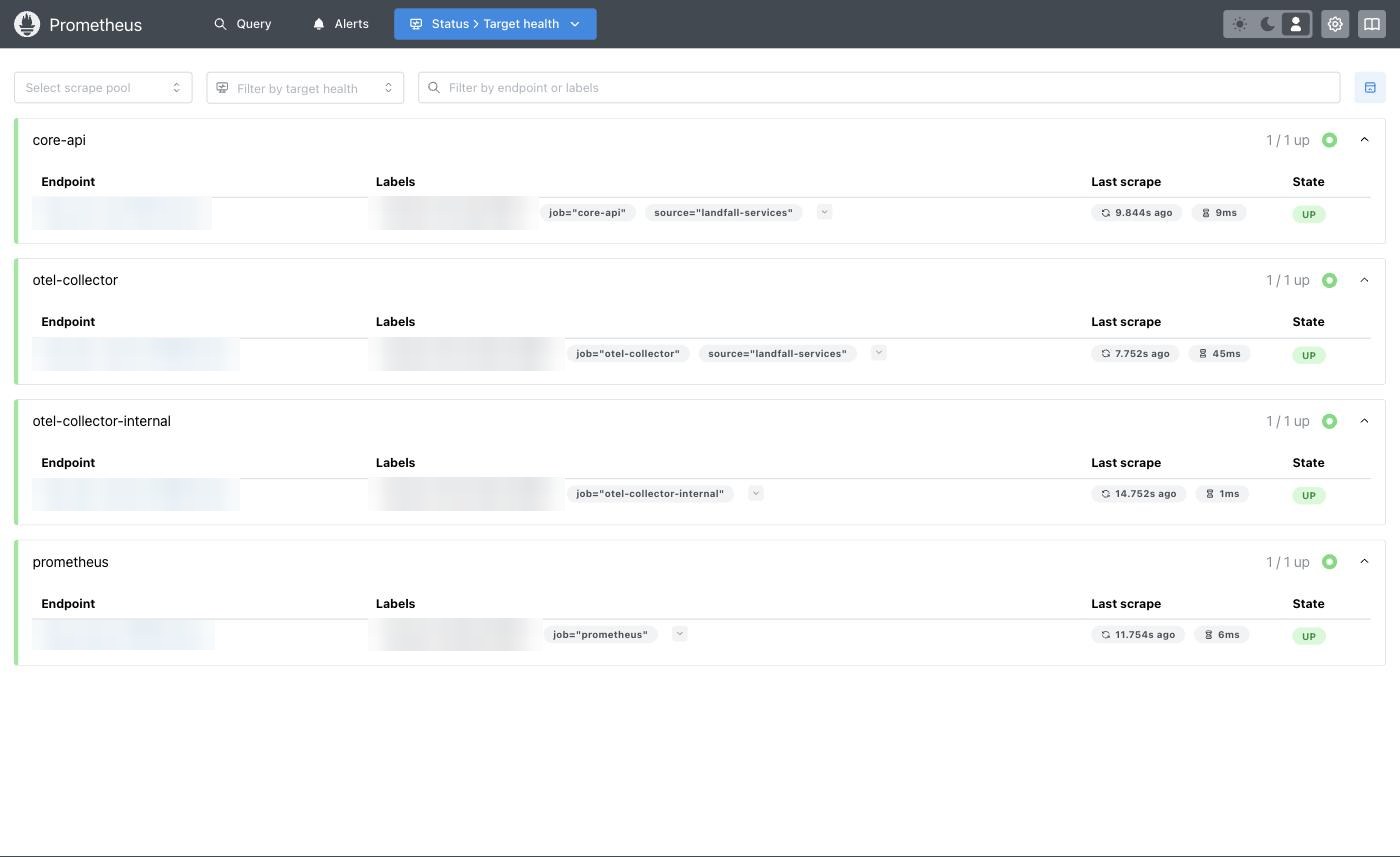
Task: Open the settings gear menu
Action: (1335, 24)
